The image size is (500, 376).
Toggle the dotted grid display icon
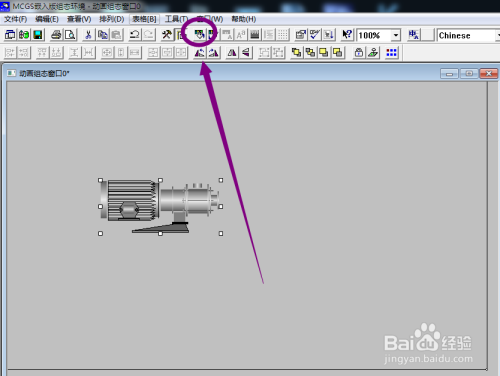pos(282,34)
